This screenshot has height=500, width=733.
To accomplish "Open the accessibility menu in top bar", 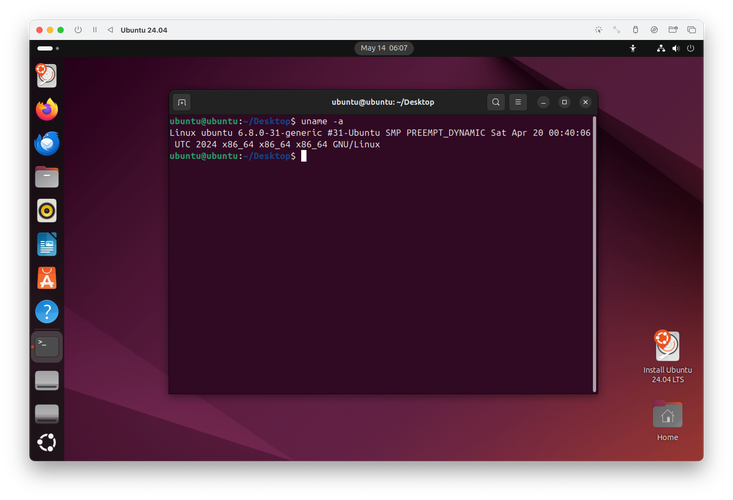I will [633, 48].
